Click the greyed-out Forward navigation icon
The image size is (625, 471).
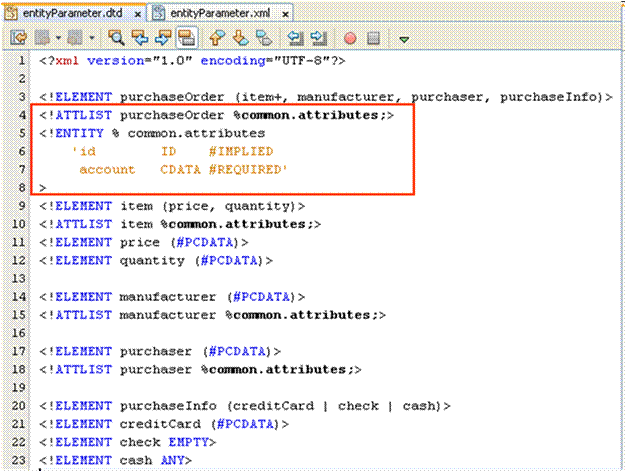75,38
